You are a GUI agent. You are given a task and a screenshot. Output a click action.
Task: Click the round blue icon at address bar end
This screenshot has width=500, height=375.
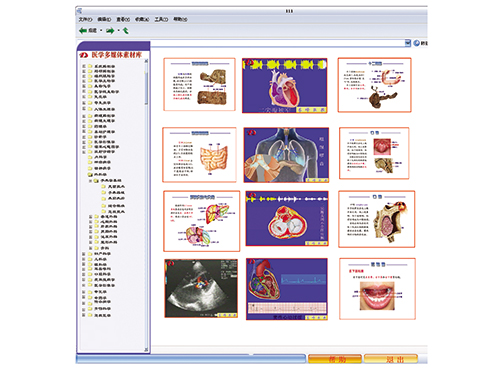tap(416, 43)
